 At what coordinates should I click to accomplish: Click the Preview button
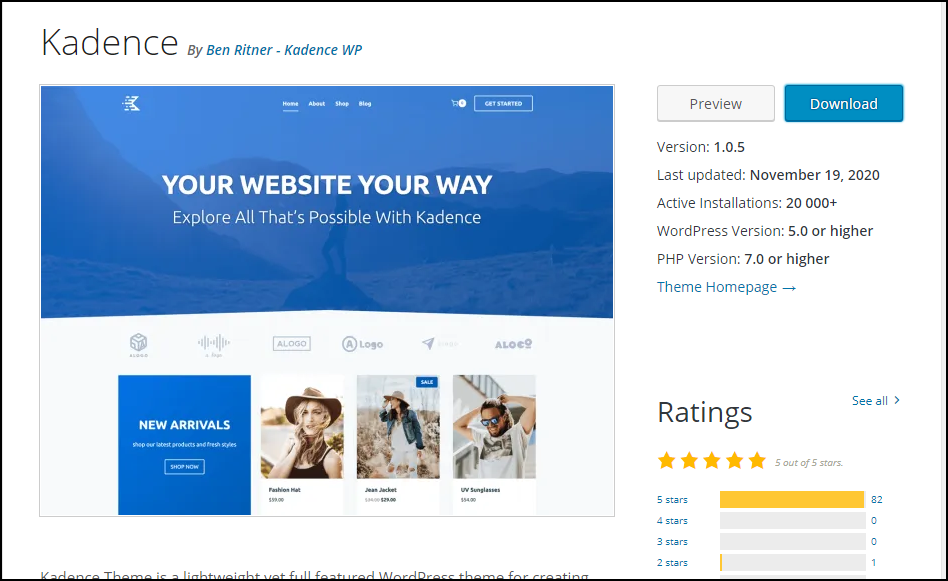click(715, 103)
